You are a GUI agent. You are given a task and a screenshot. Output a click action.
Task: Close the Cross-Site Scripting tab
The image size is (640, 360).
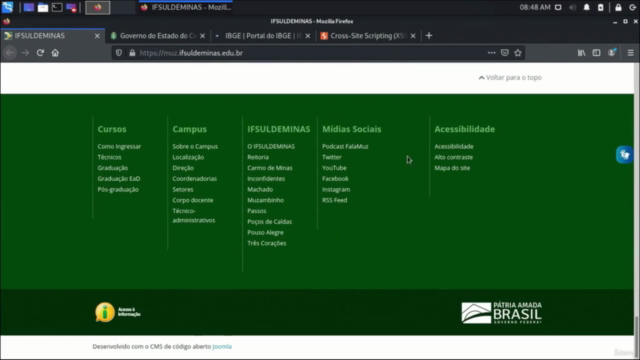tap(413, 36)
